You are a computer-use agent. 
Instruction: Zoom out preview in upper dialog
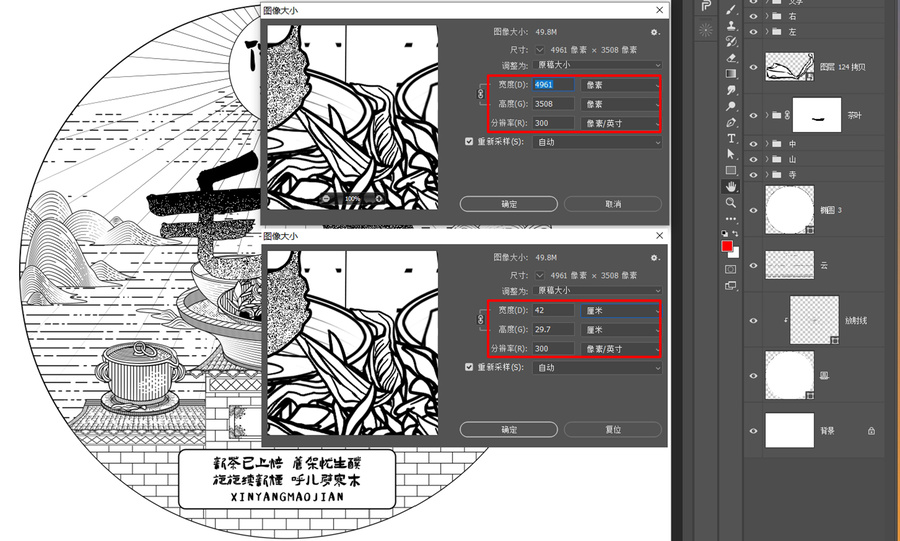click(326, 199)
